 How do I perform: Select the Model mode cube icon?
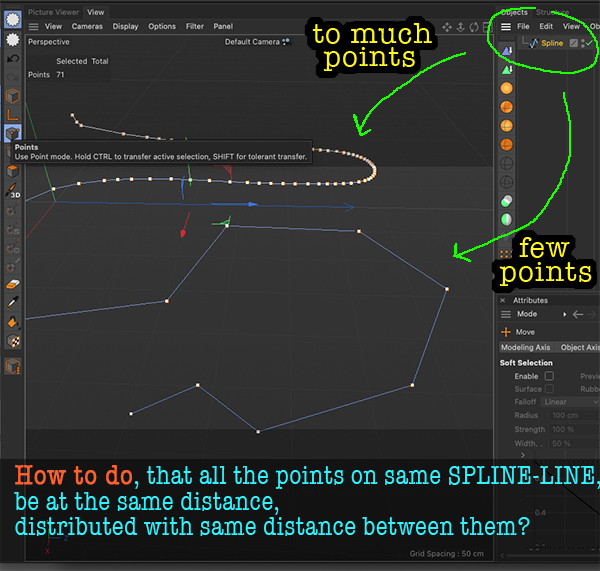click(x=13, y=96)
